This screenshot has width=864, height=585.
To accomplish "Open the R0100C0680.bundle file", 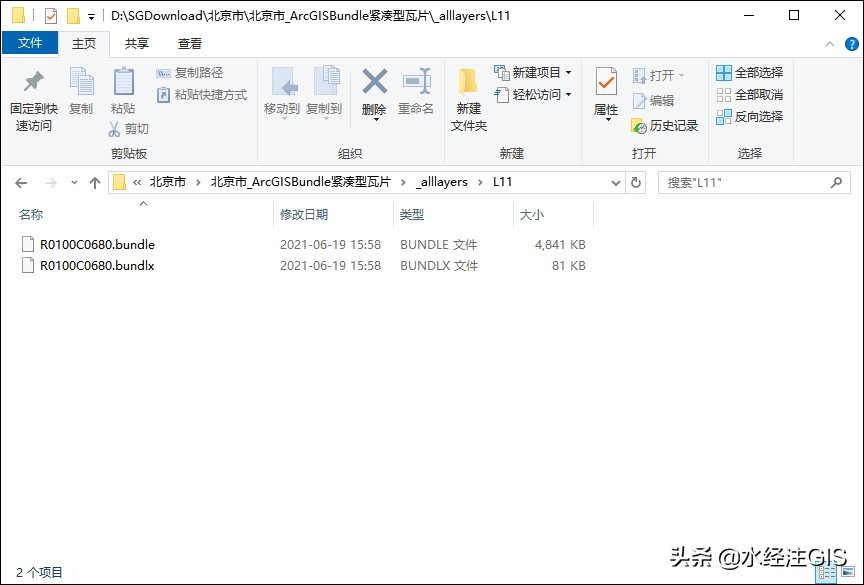I will [95, 243].
